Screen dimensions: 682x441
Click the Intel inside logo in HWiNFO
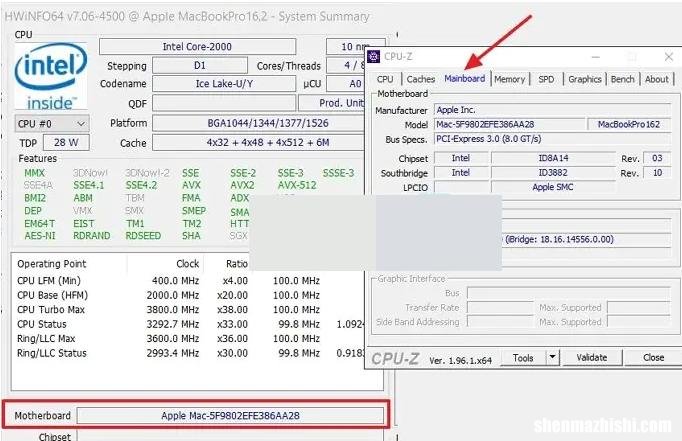pyautogui.click(x=50, y=76)
